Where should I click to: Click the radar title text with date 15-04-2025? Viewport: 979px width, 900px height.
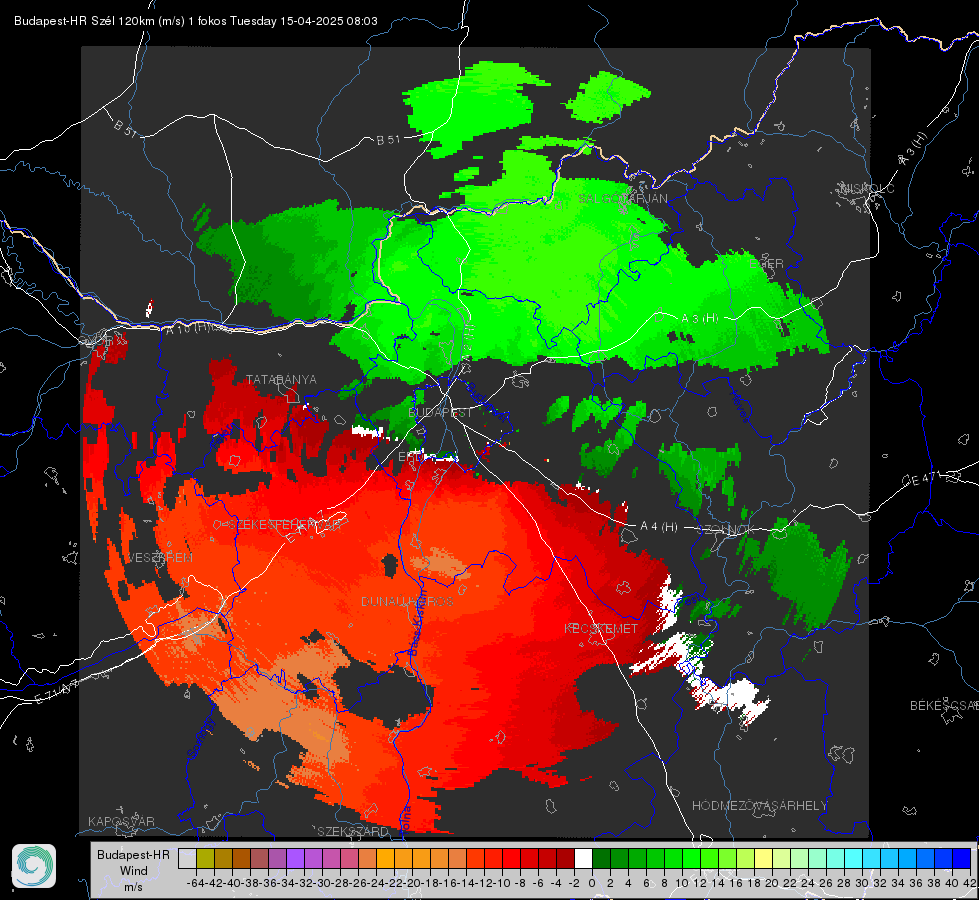195,21
